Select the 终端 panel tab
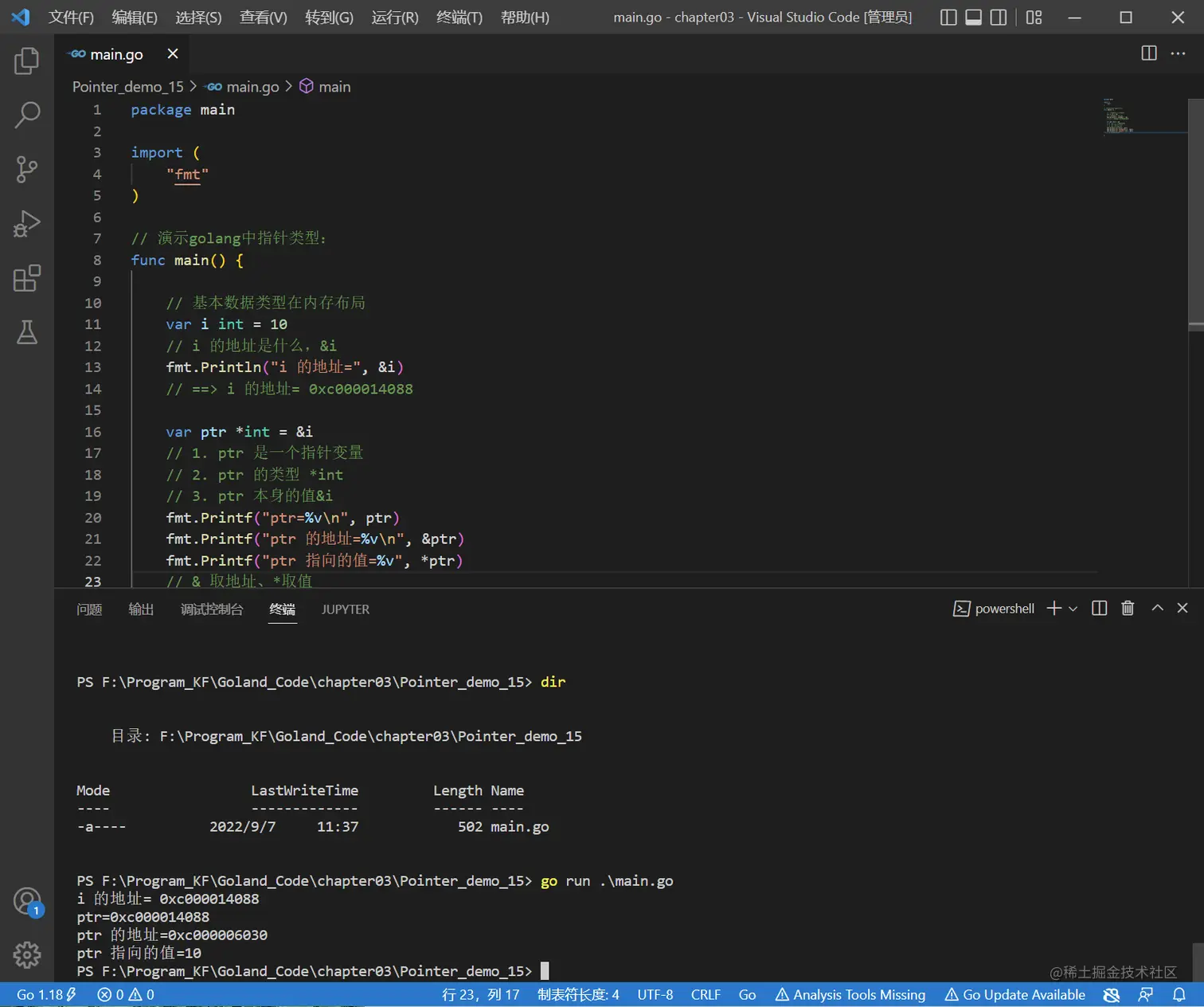The height and width of the screenshot is (1007, 1204). tap(282, 609)
